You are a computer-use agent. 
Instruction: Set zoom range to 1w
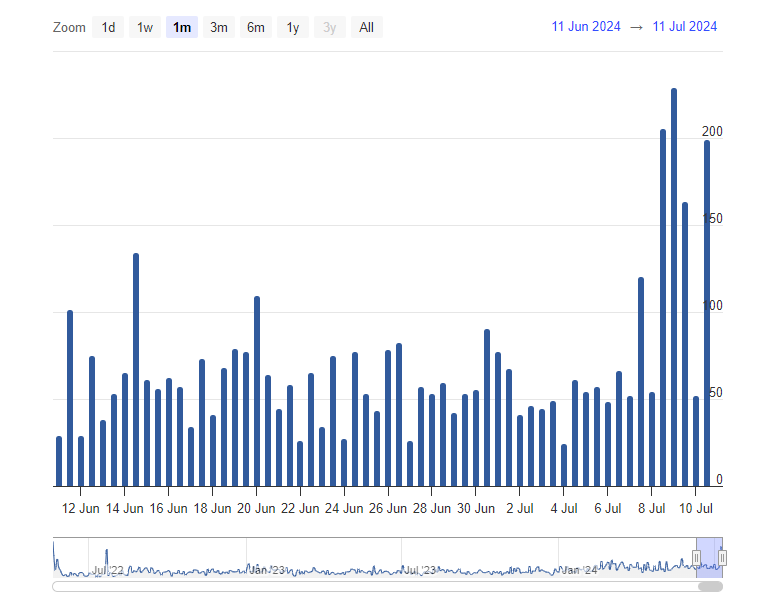tap(145, 27)
